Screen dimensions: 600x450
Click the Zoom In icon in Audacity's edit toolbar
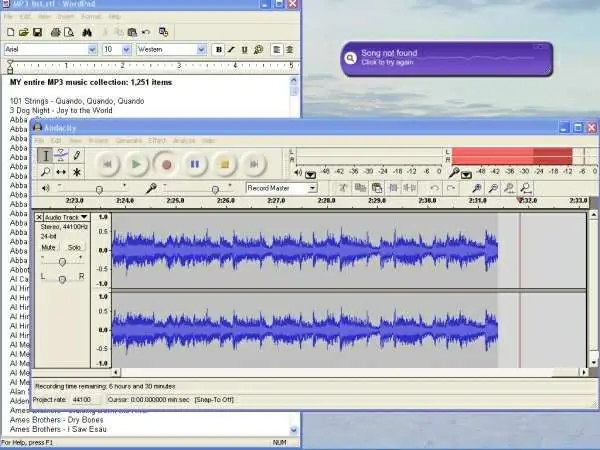(477, 188)
